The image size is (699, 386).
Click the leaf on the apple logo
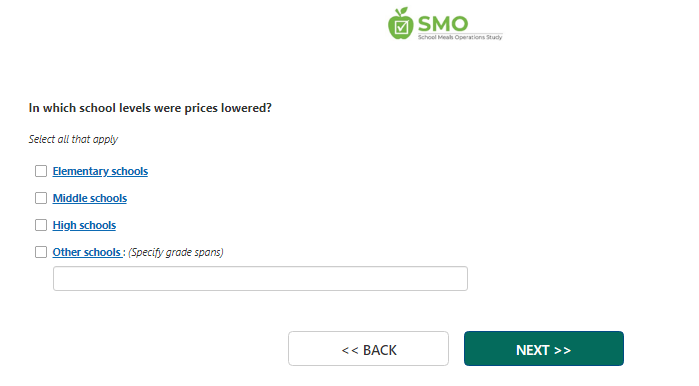pos(403,11)
